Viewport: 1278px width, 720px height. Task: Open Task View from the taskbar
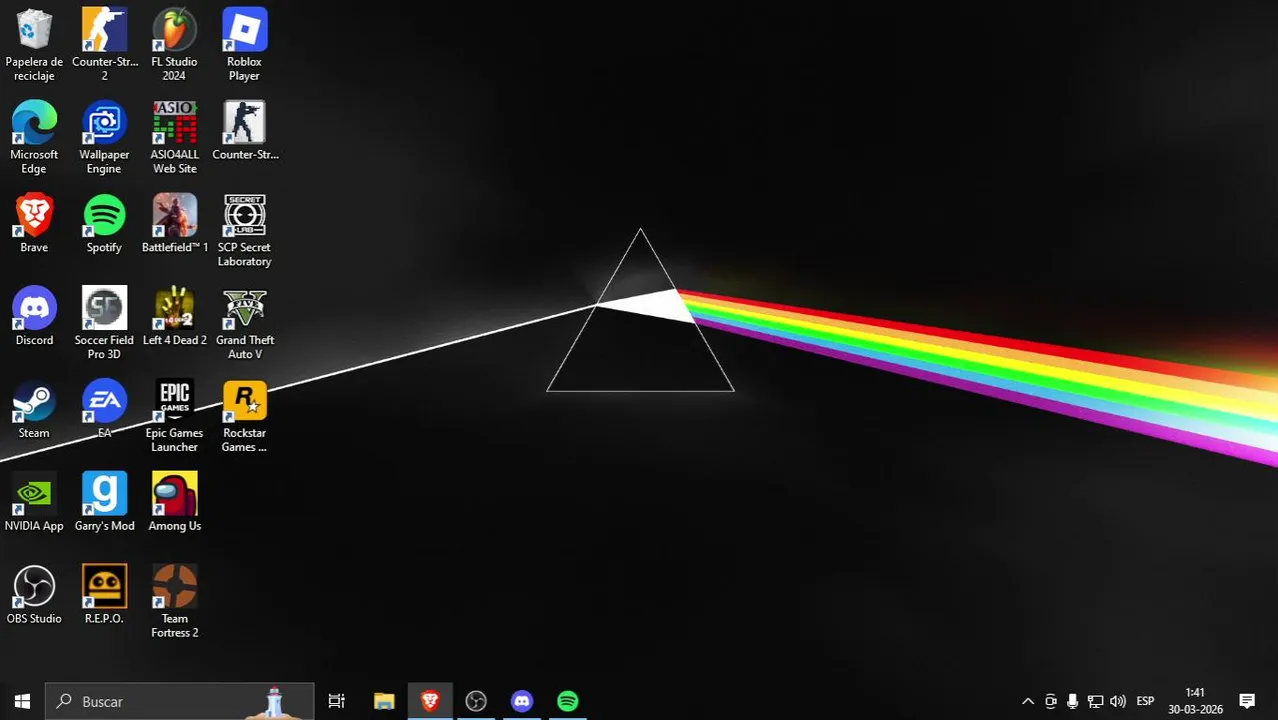(337, 701)
